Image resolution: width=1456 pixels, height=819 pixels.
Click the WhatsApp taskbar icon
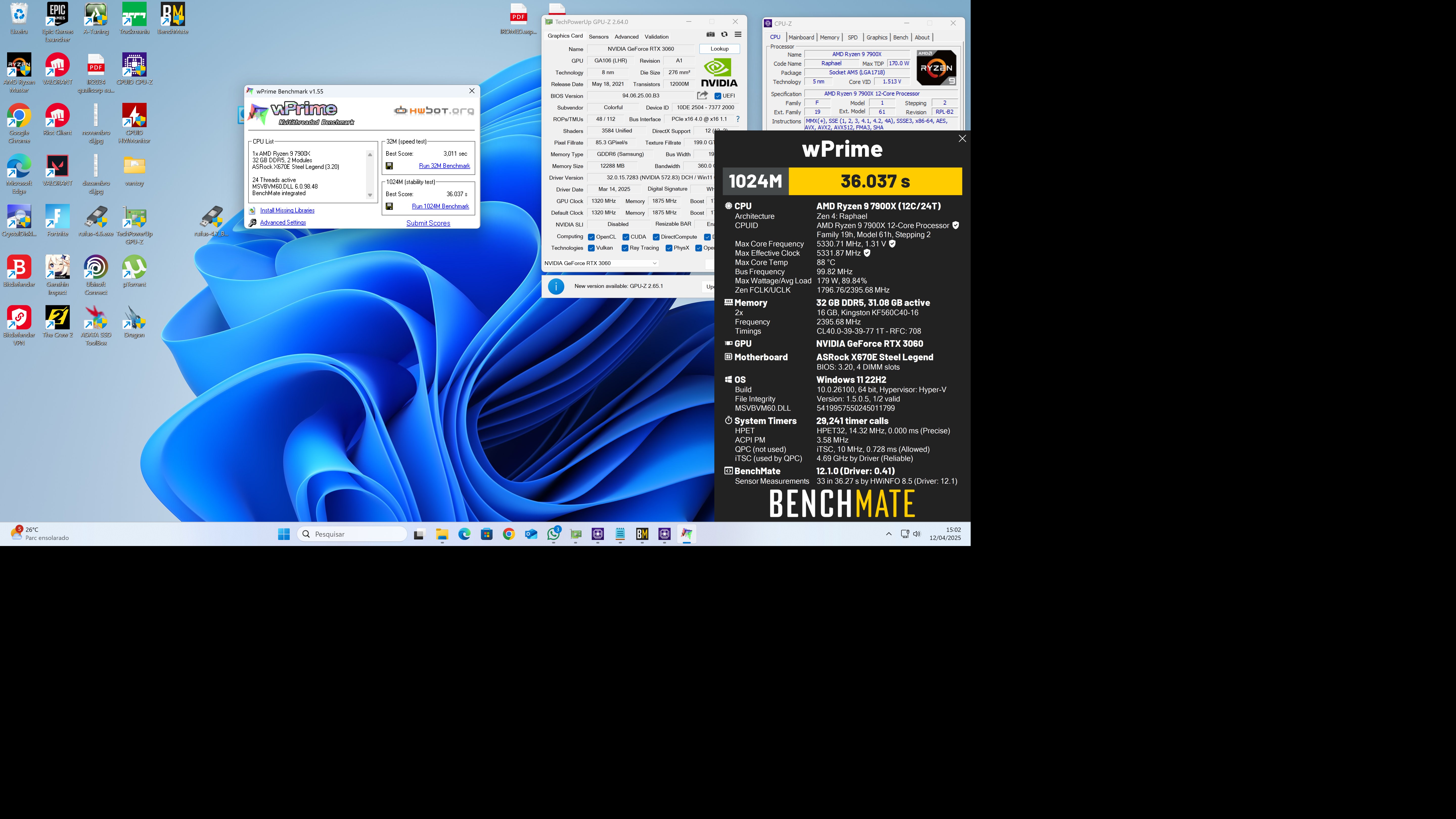point(553,534)
